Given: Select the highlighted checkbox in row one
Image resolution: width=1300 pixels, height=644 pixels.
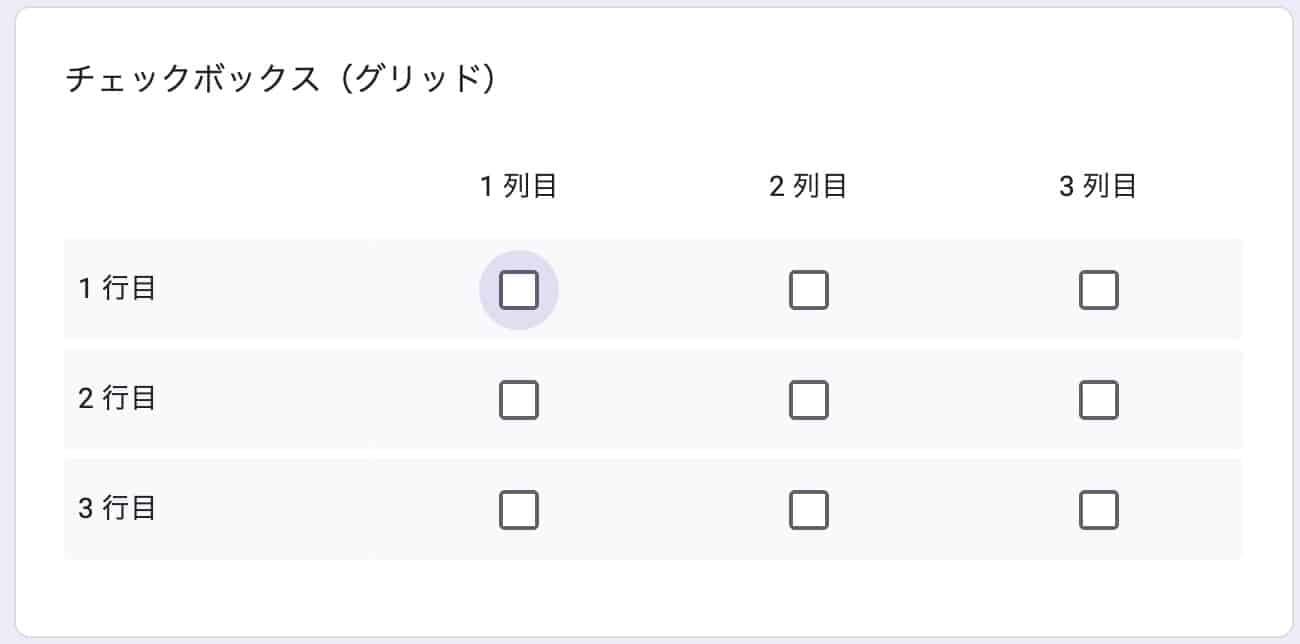Looking at the screenshot, I should point(519,290).
